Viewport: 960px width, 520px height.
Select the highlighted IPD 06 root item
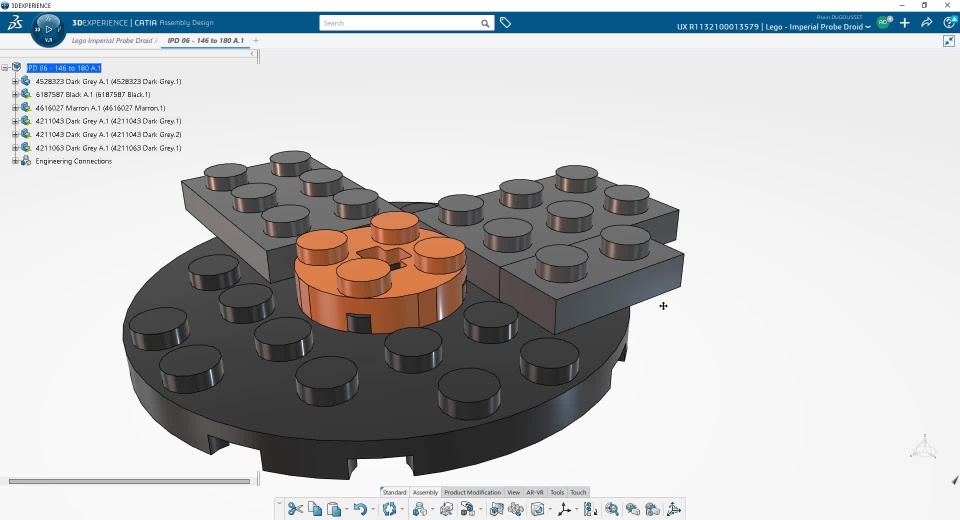pyautogui.click(x=64, y=68)
